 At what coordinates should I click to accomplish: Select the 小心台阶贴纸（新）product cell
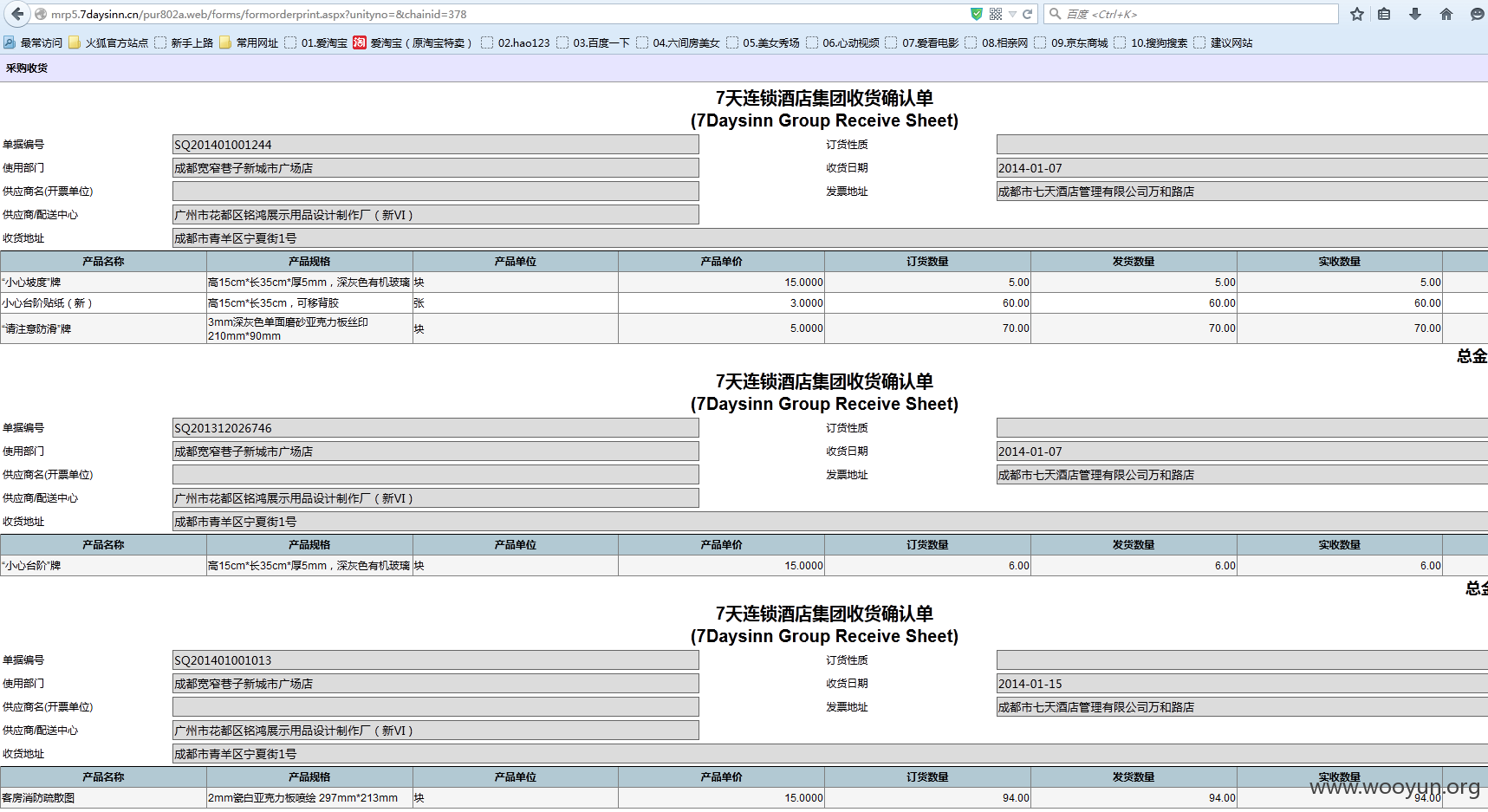tap(103, 303)
